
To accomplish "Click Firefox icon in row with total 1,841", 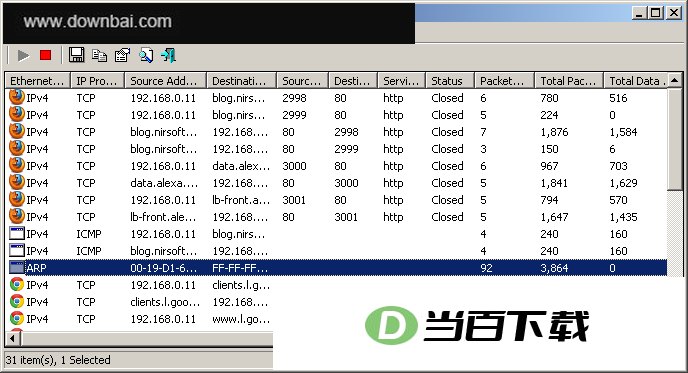I will [x=17, y=183].
